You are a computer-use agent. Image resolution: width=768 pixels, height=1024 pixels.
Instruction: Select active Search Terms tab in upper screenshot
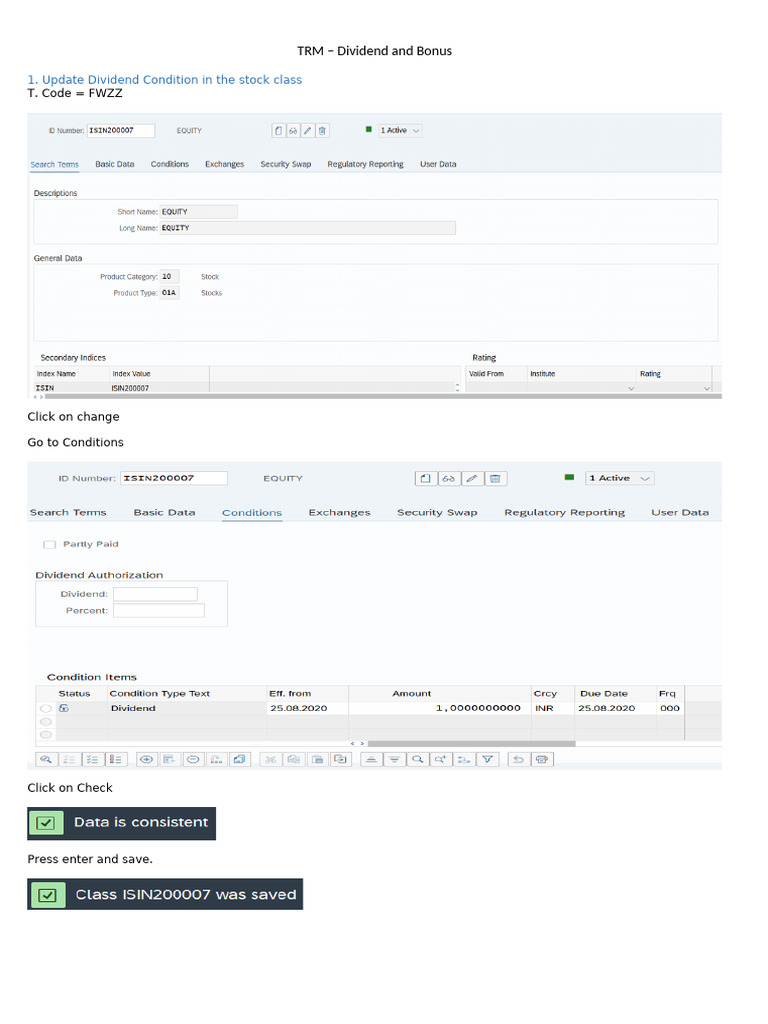click(54, 165)
